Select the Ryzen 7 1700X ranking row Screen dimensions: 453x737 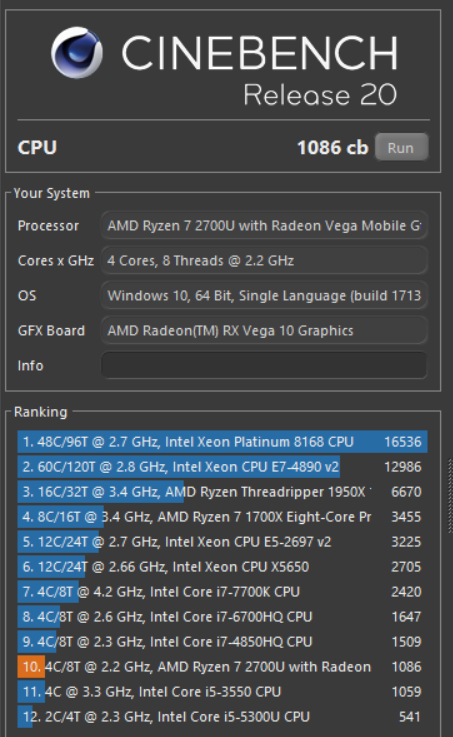pyautogui.click(x=222, y=517)
